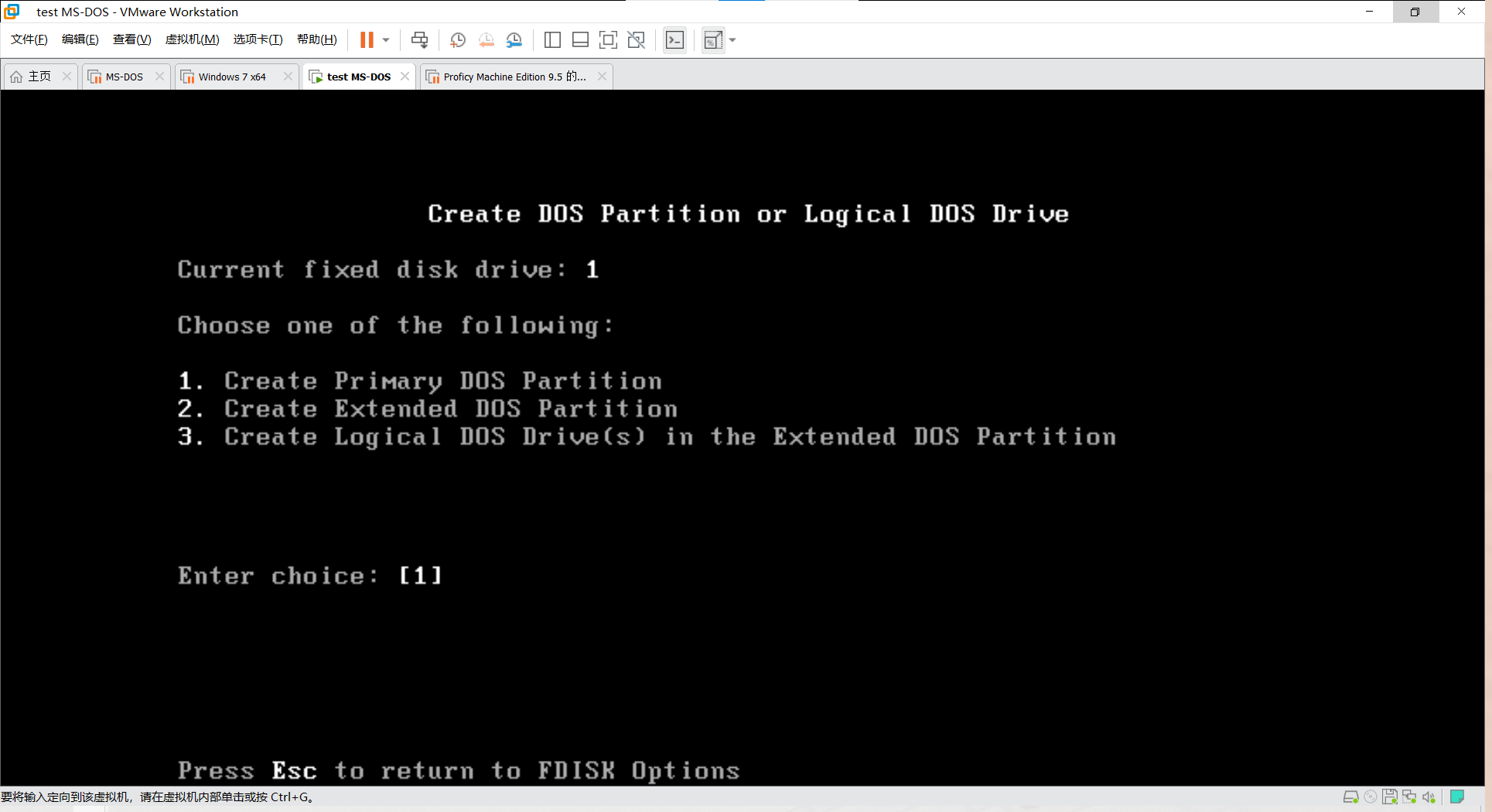Viewport: 1492px width, 812px height.
Task: Click the stretch guest display icon
Action: click(x=713, y=40)
